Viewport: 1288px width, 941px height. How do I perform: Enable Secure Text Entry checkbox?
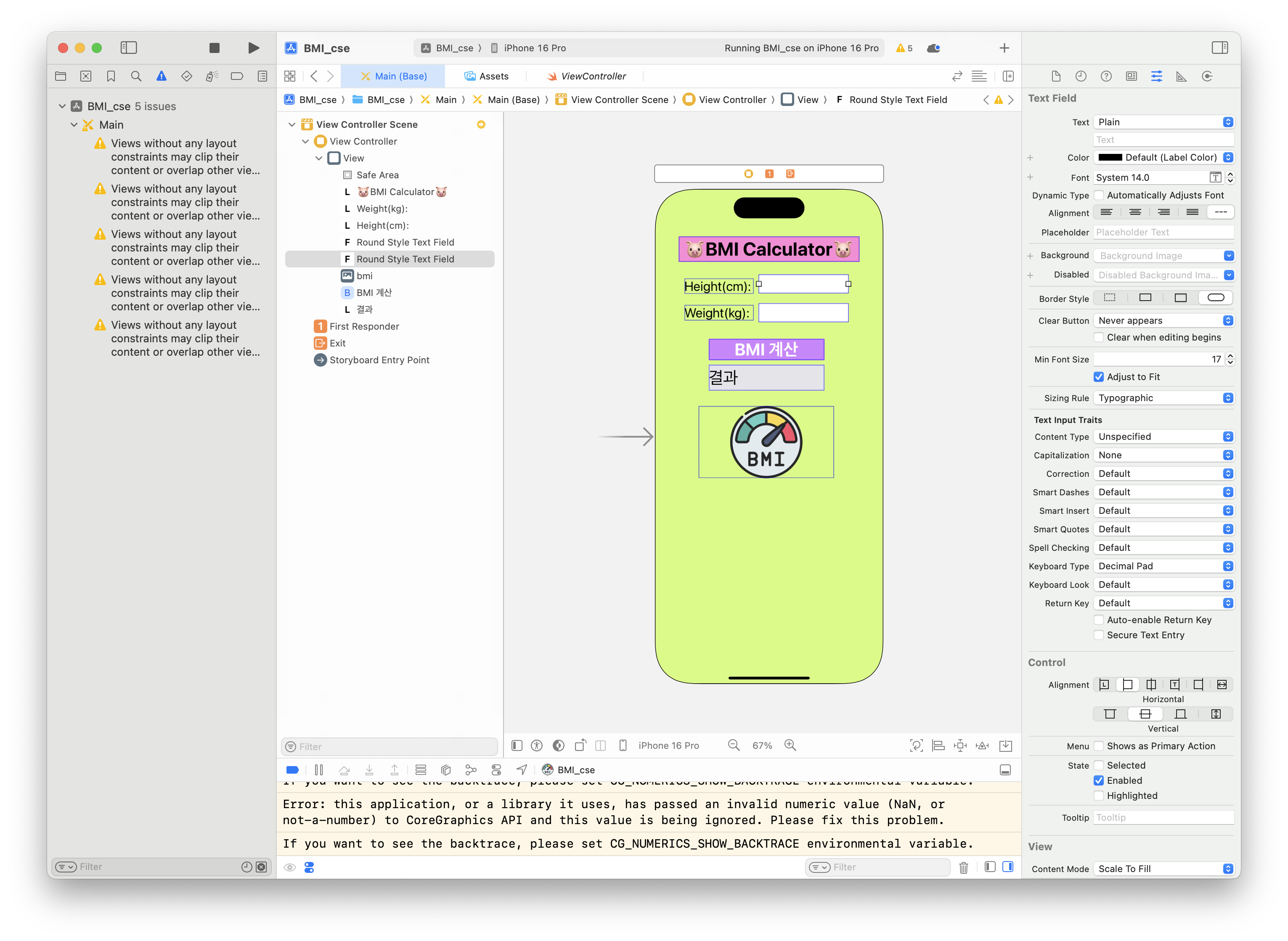coord(1099,635)
